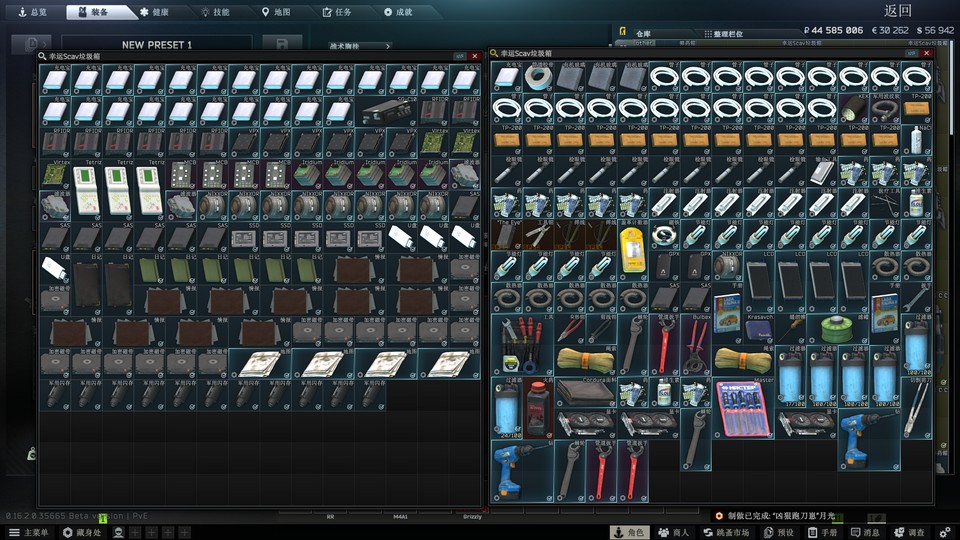Close the right junk box window
Image resolution: width=960 pixels, height=540 pixels.
926,53
